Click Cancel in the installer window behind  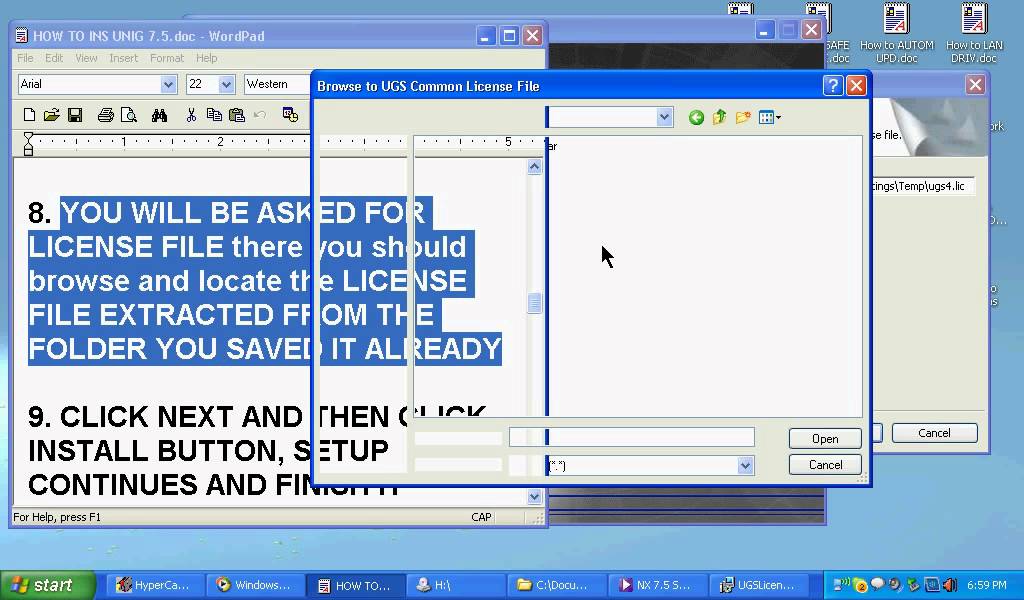click(935, 433)
